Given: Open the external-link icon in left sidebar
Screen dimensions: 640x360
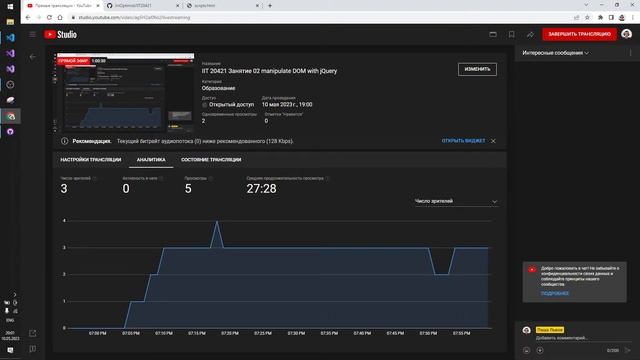Looking at the screenshot, I should pos(33,333).
